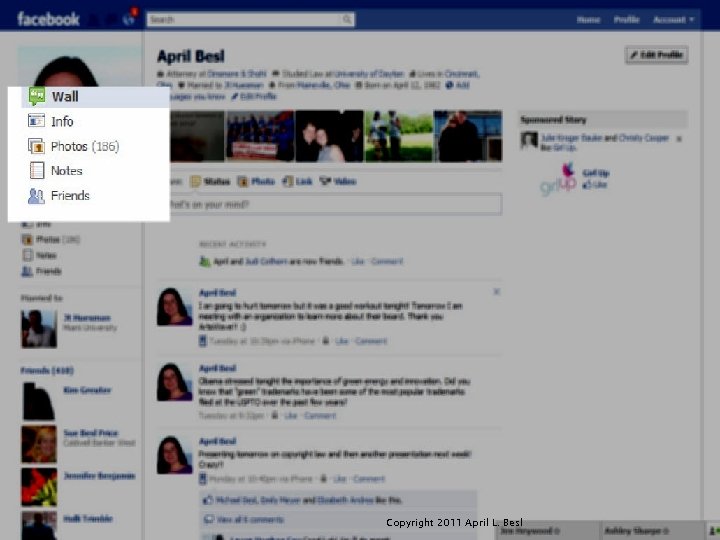This screenshot has height=540, width=720.
Task: Select Wall in the magnified menu
Action: pos(65,96)
